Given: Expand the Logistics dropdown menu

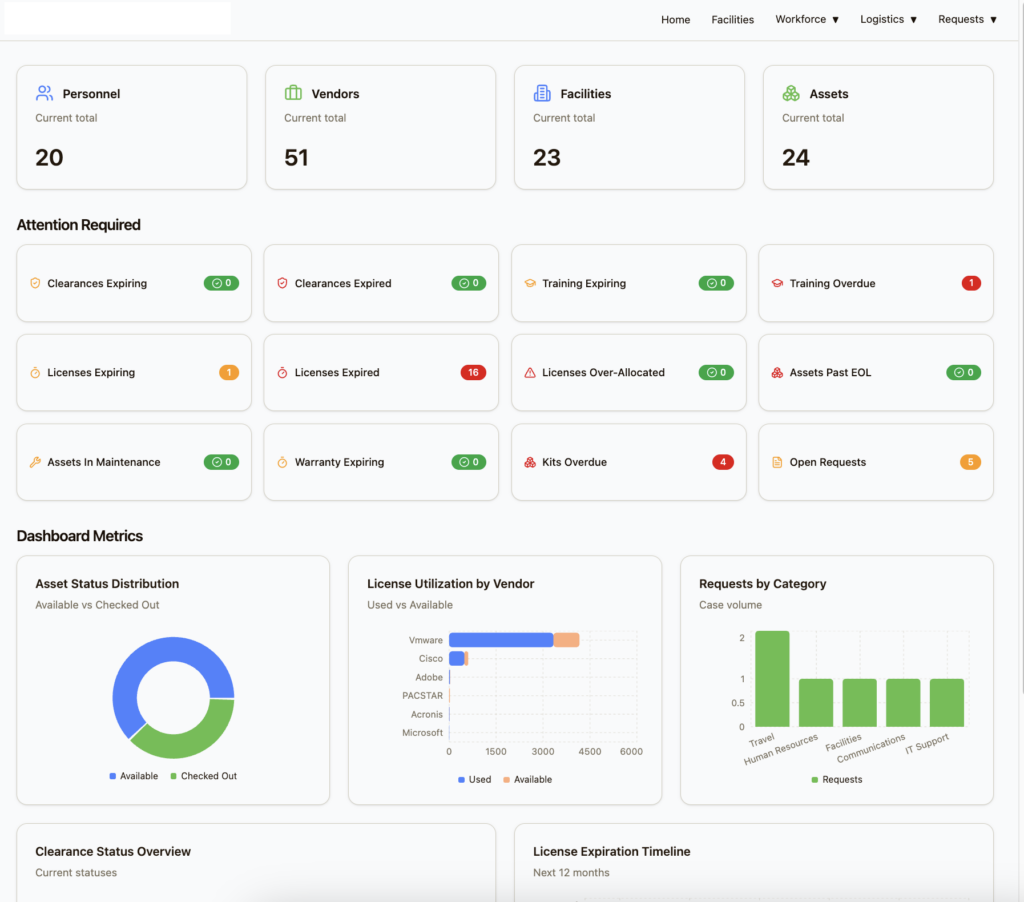Looking at the screenshot, I should (x=888, y=19).
